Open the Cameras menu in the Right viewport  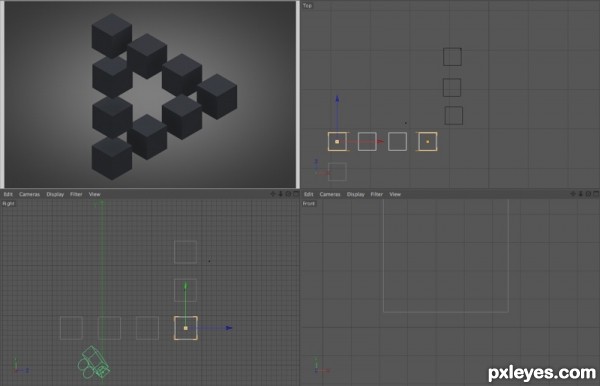(x=29, y=194)
